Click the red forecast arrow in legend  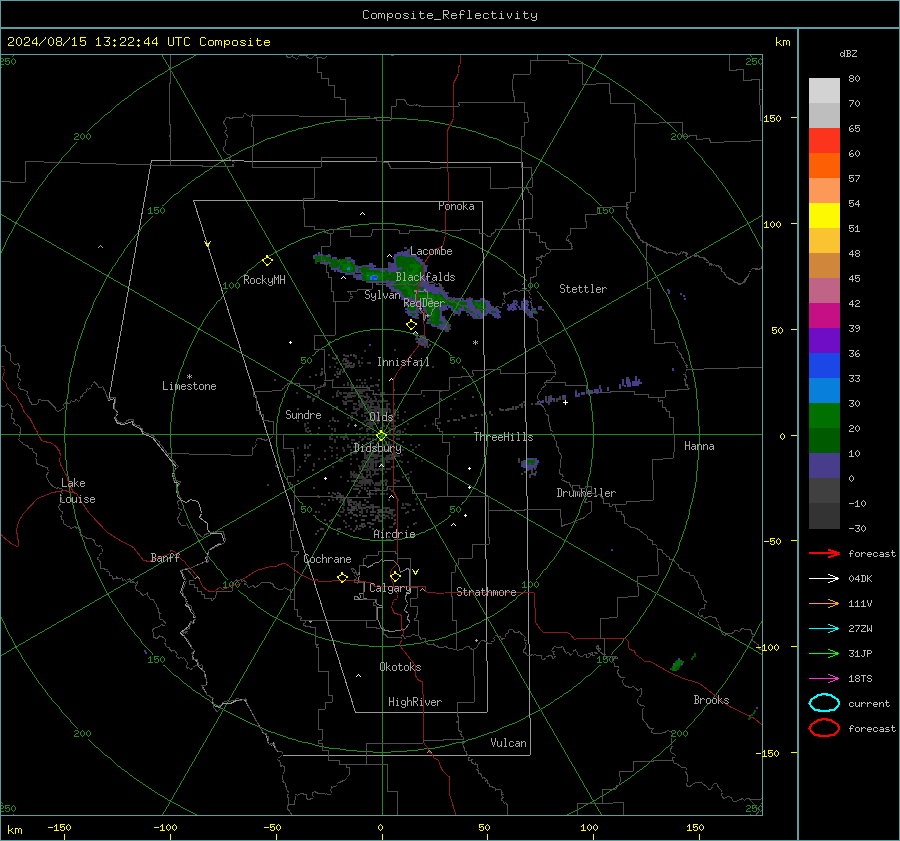tap(824, 553)
